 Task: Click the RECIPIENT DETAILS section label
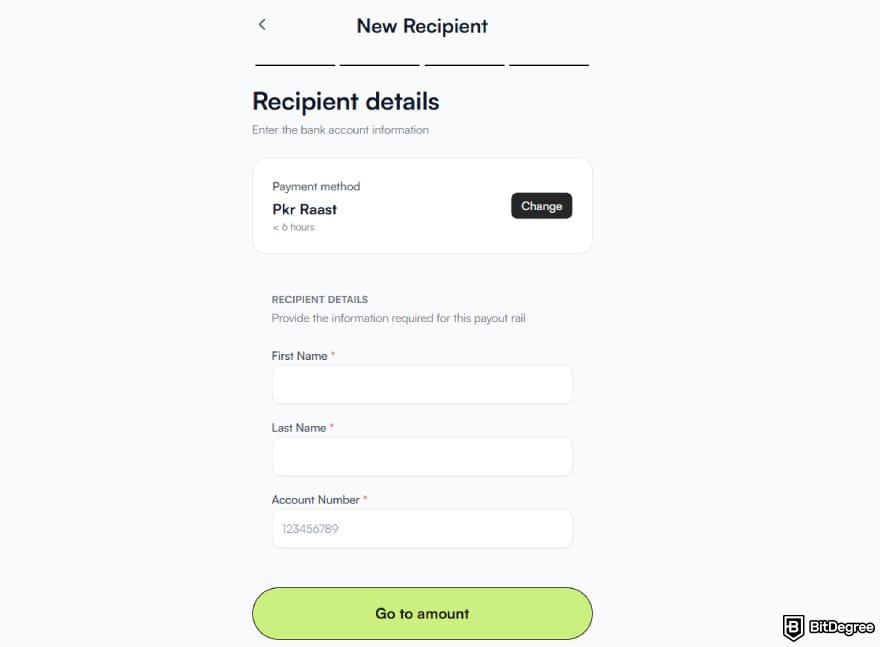319,299
